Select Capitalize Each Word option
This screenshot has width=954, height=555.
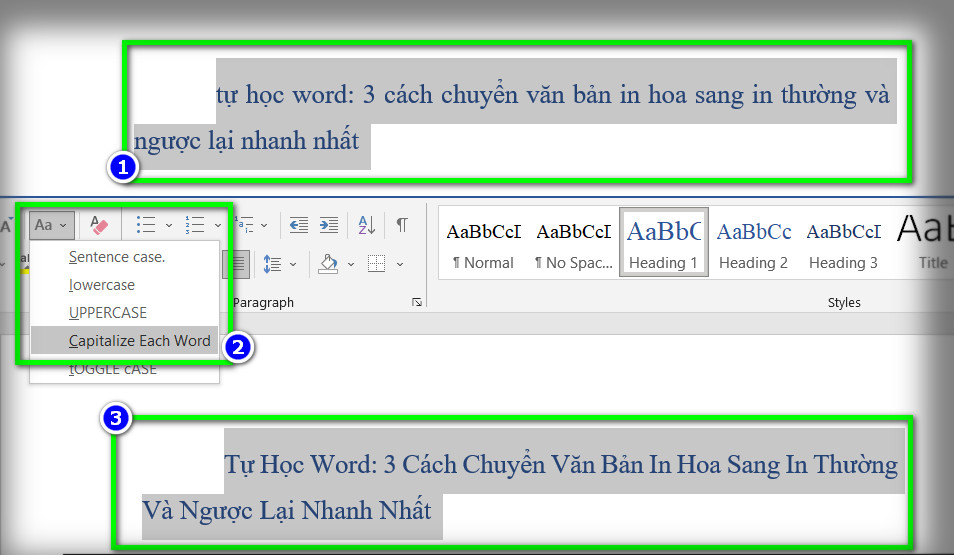pos(124,341)
